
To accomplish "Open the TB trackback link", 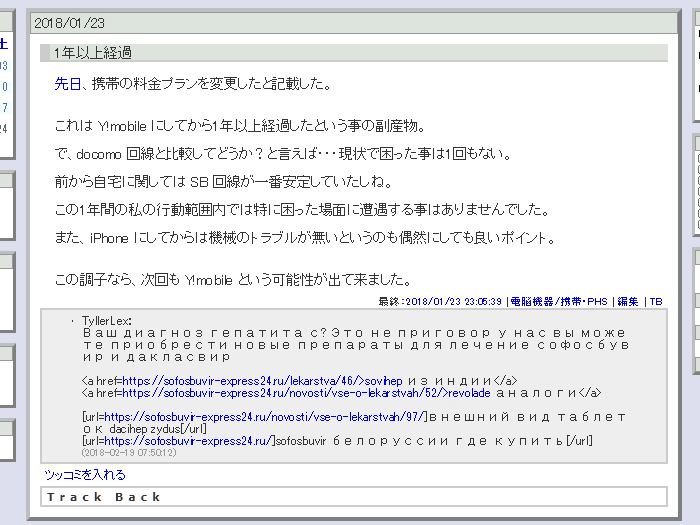I will point(656,301).
